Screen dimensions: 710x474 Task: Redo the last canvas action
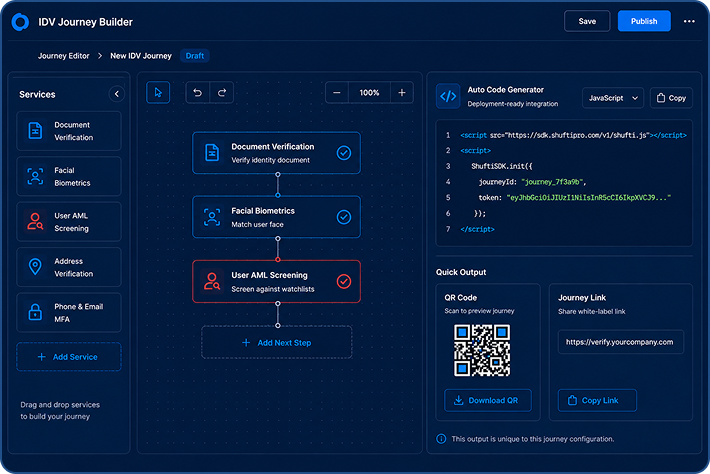[x=222, y=92]
